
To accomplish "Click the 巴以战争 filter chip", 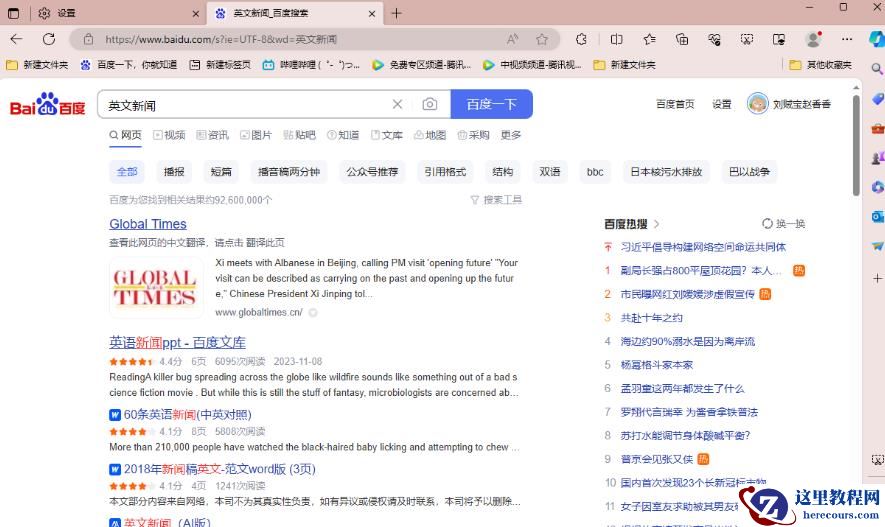I will pyautogui.click(x=750, y=172).
